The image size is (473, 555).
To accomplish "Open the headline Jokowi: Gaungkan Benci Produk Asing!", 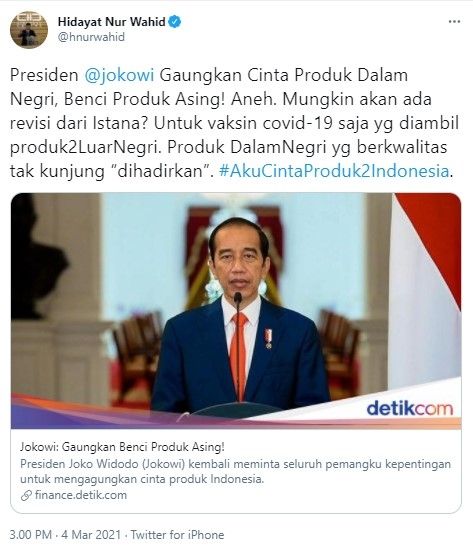I will pyautogui.click(x=122, y=447).
